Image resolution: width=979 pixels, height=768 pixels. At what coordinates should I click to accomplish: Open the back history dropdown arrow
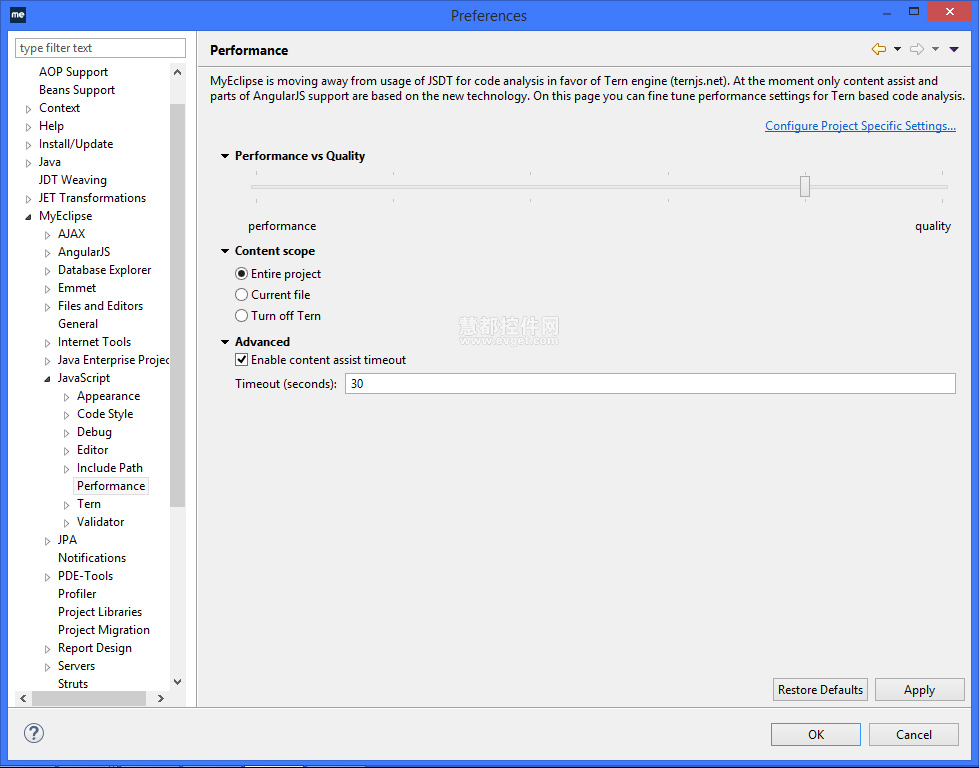pos(897,50)
